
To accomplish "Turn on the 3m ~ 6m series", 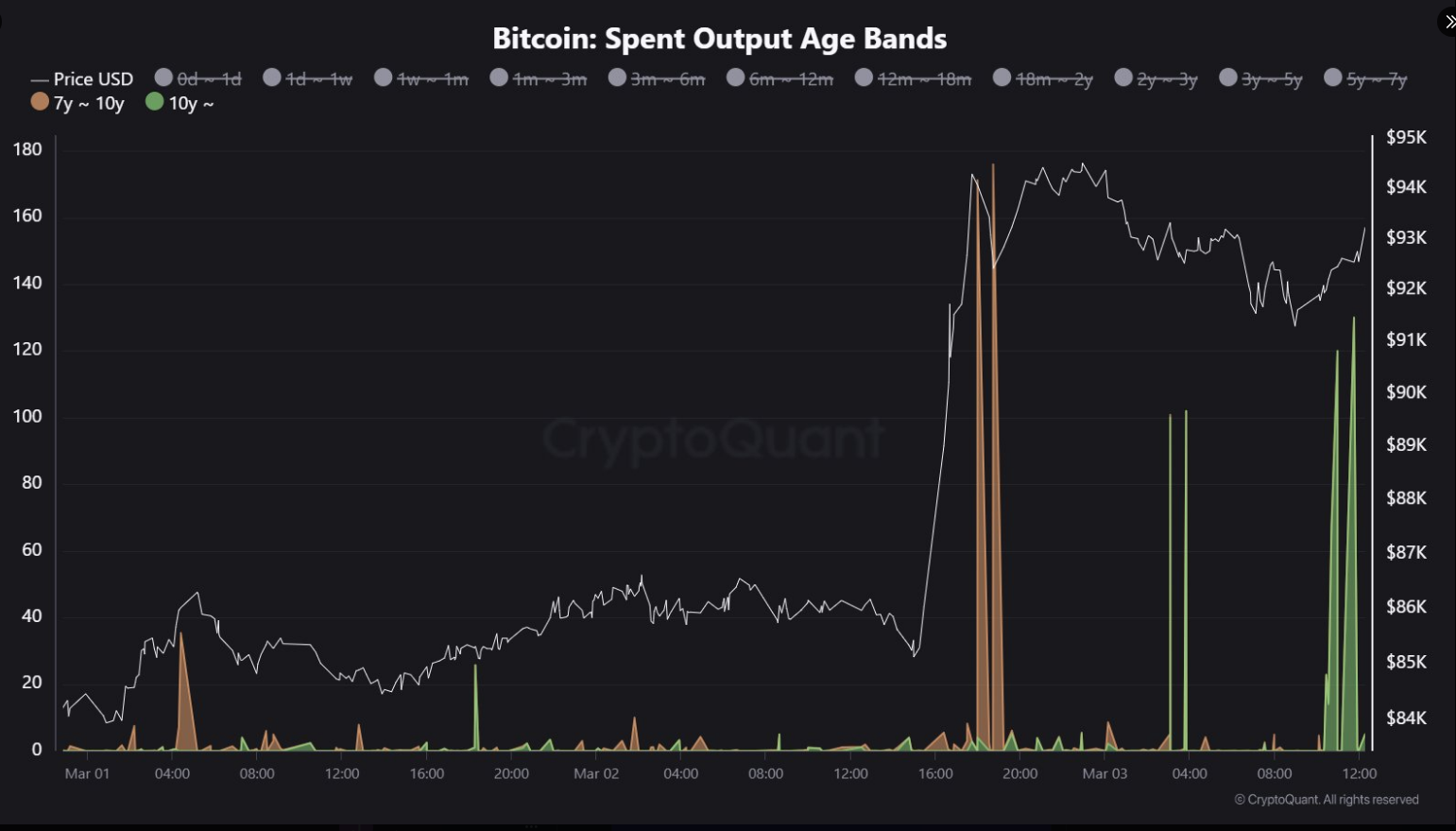I will (x=657, y=79).
